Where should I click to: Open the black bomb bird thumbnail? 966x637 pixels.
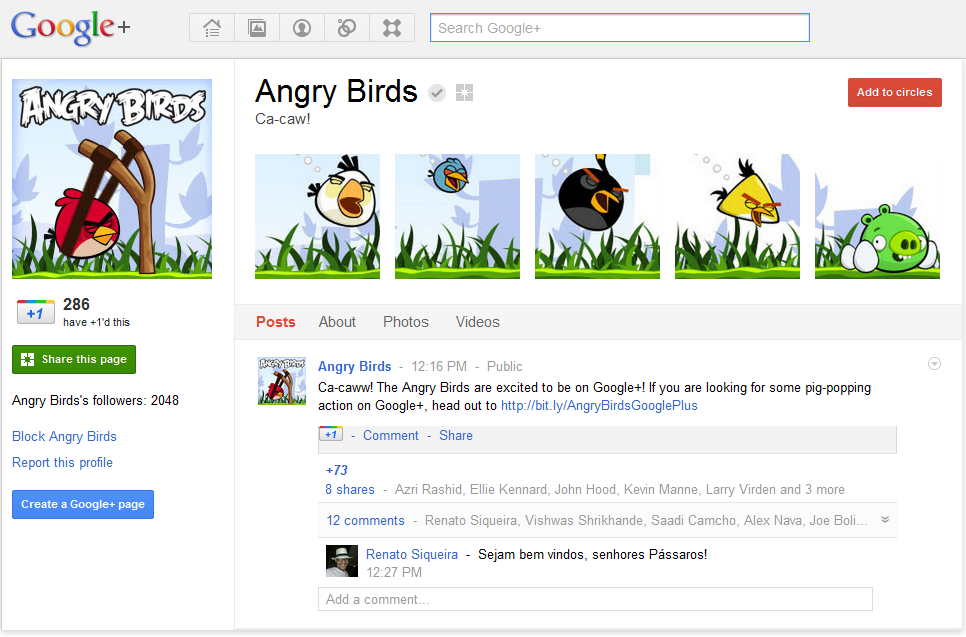click(x=597, y=216)
